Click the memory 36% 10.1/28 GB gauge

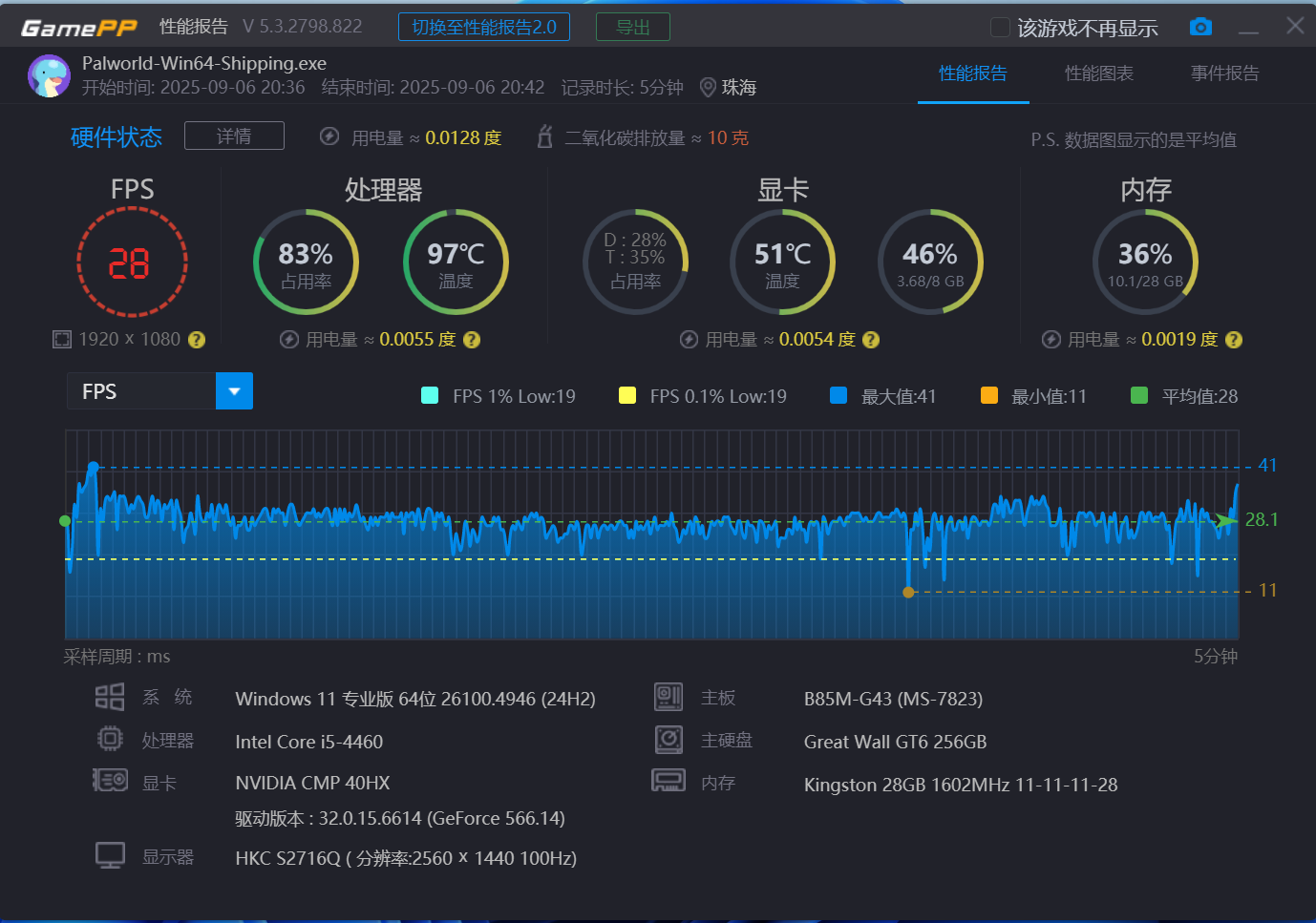pyautogui.click(x=1145, y=262)
